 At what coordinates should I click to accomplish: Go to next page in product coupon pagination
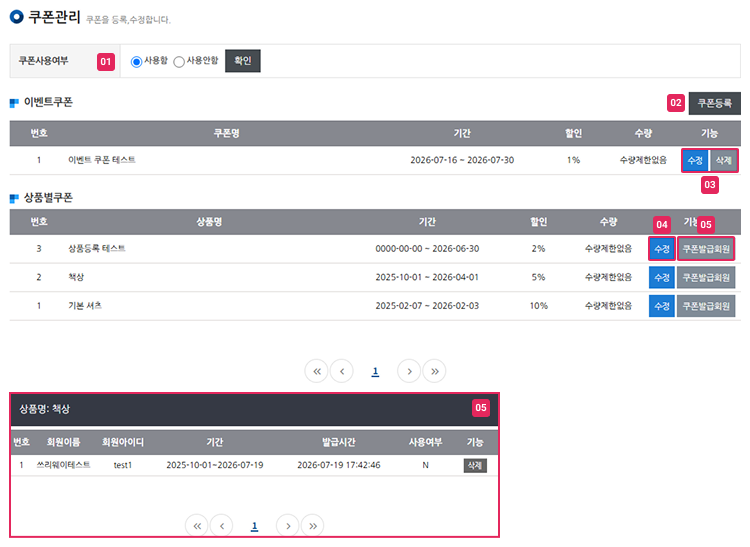tap(409, 371)
